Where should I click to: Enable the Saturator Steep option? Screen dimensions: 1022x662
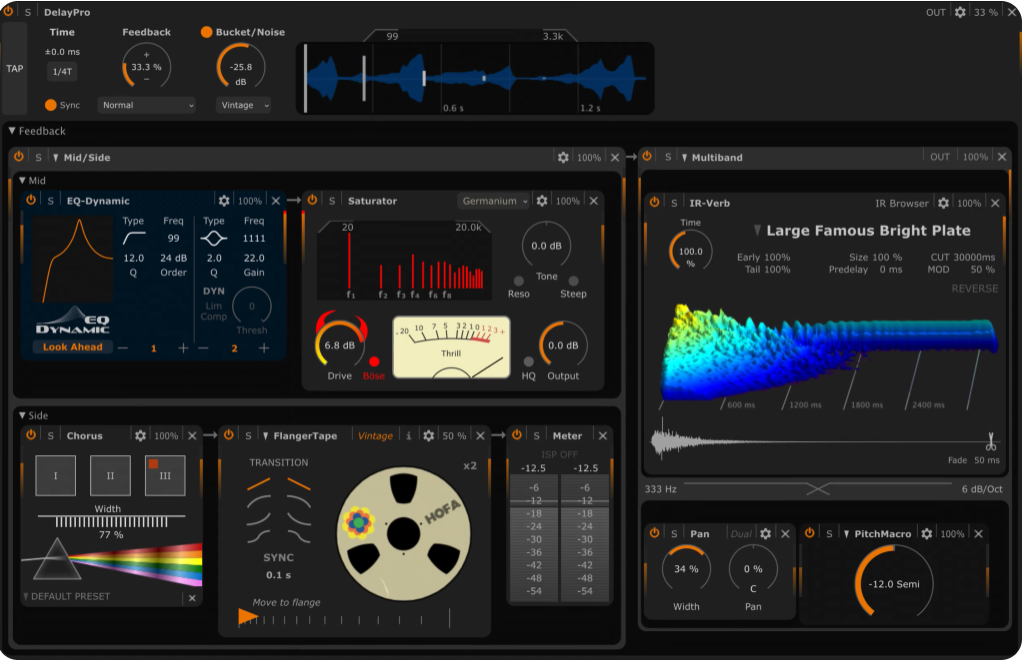click(574, 281)
